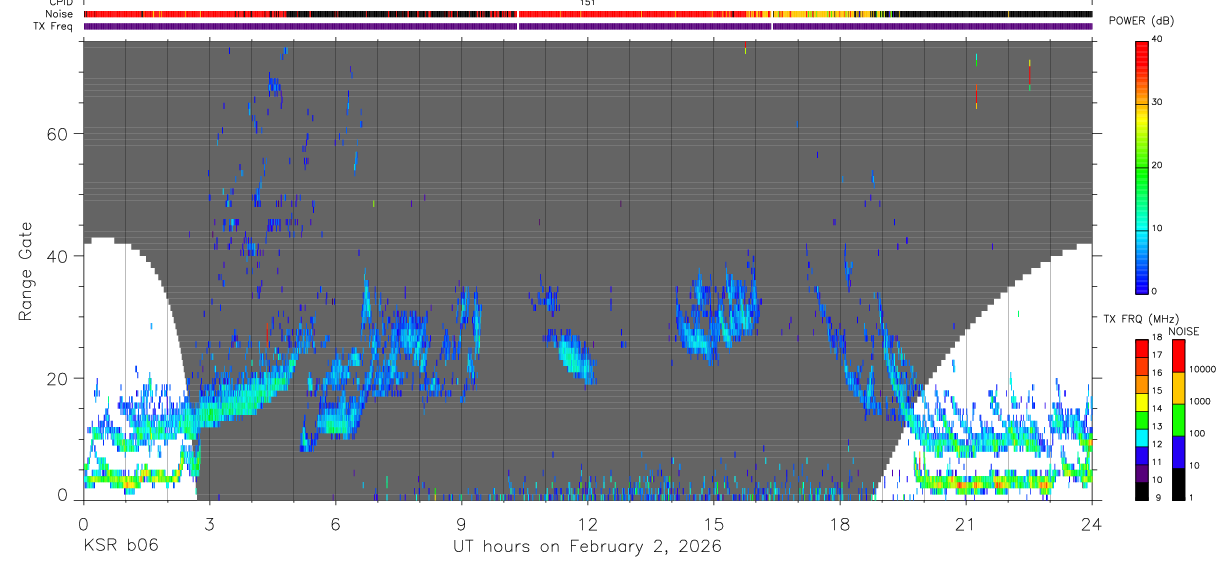1228x567 pixels.
Task: Click the hour tick label 24
Action: [1092, 523]
